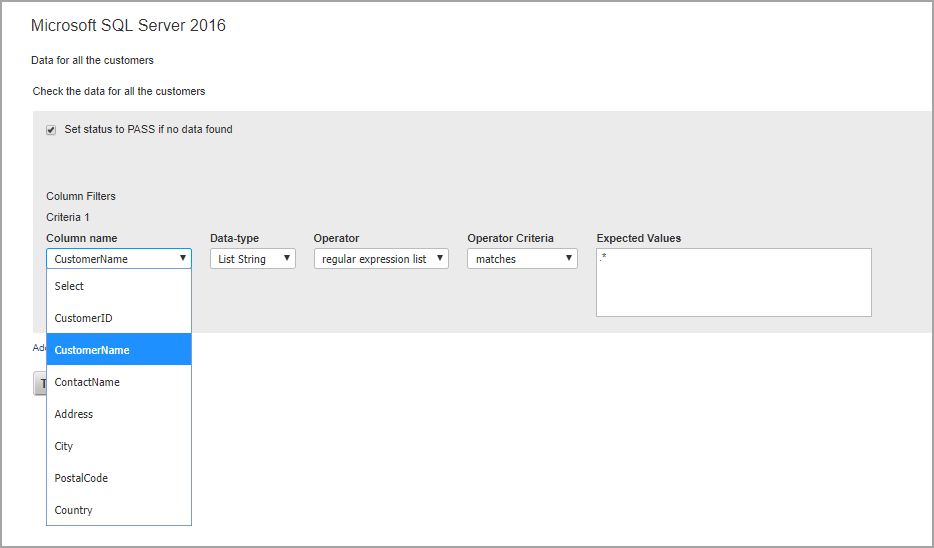Screen dimensions: 934x548
Task: Expand the Data-type dropdown set to List String
Action: click(x=252, y=259)
